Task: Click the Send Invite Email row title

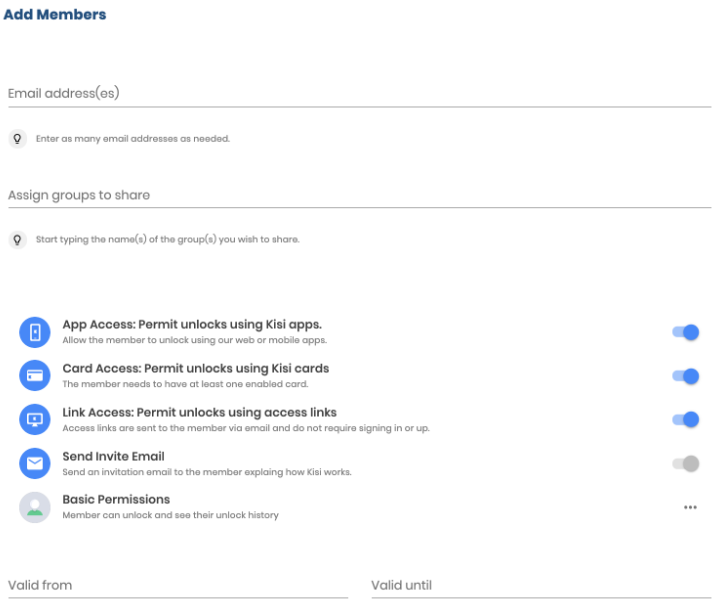Action: pyautogui.click(x=113, y=456)
